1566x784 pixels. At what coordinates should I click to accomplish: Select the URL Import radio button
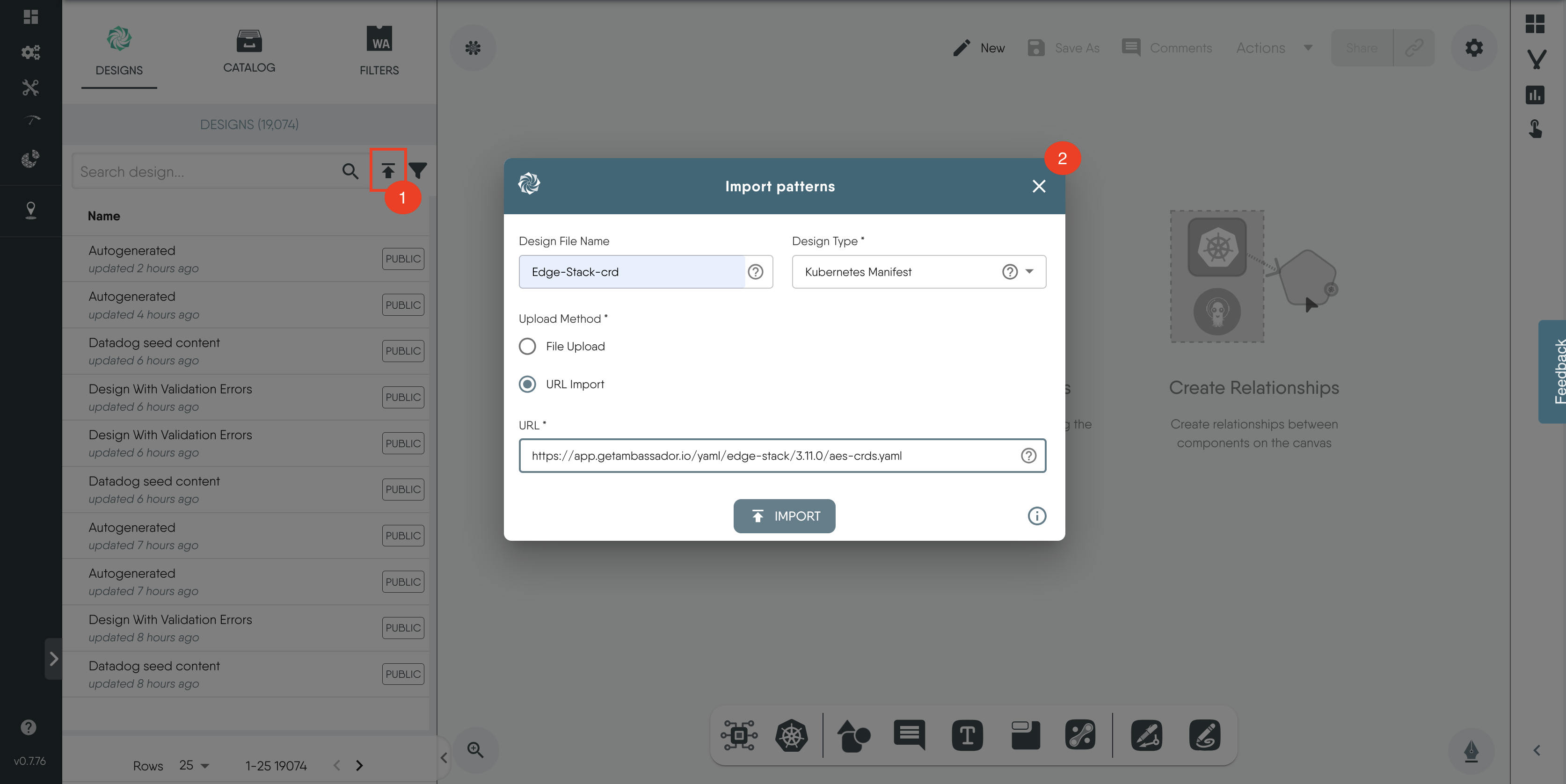point(527,384)
